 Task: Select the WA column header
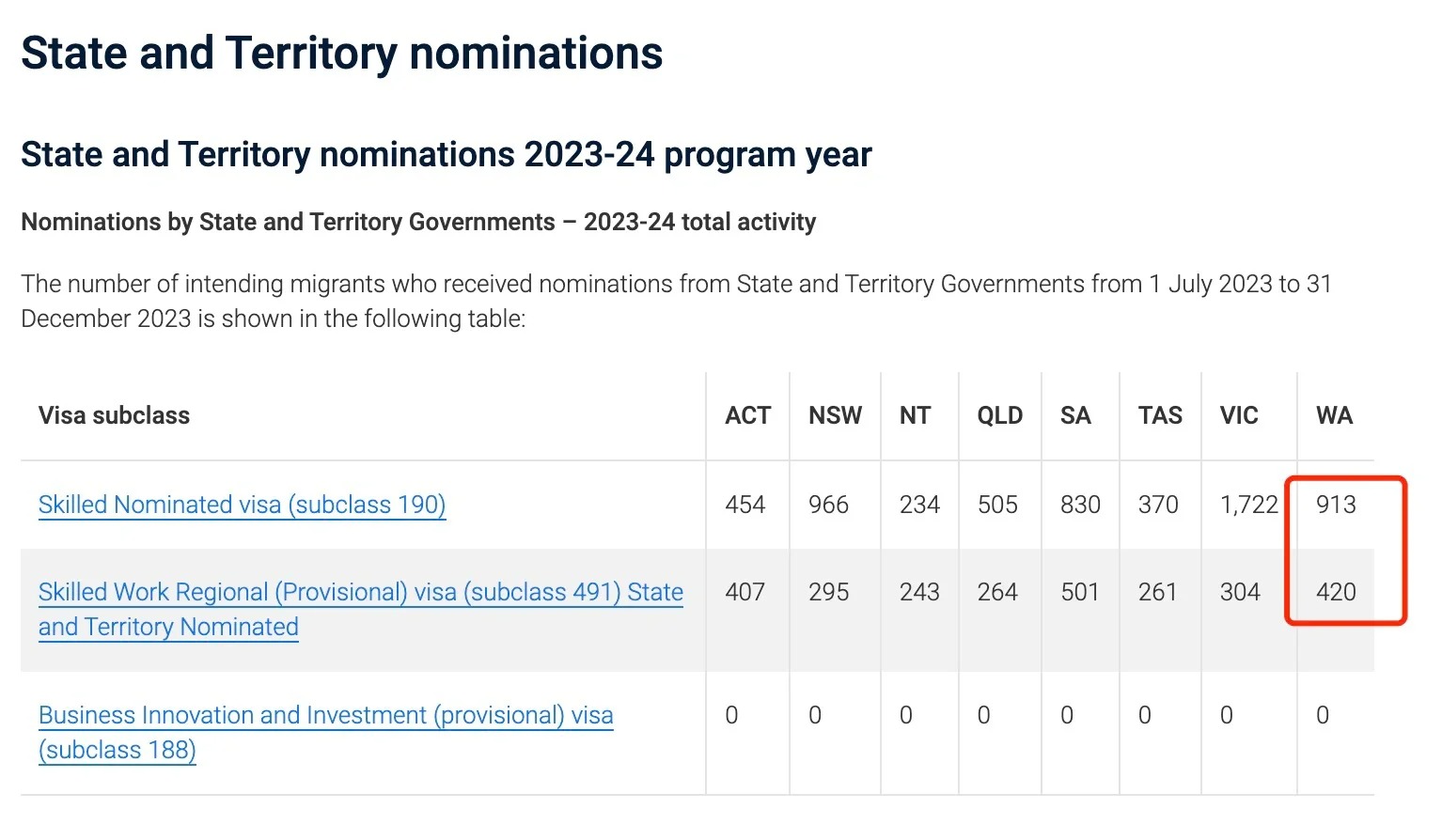pyautogui.click(x=1334, y=415)
